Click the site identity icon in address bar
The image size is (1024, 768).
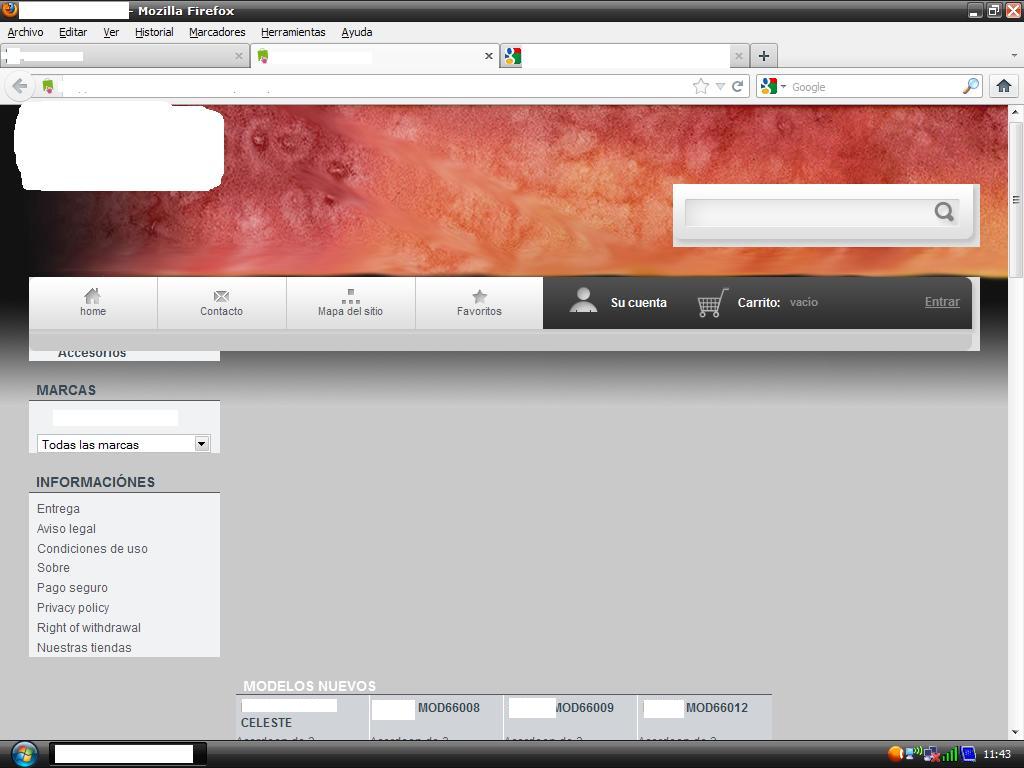pos(48,86)
